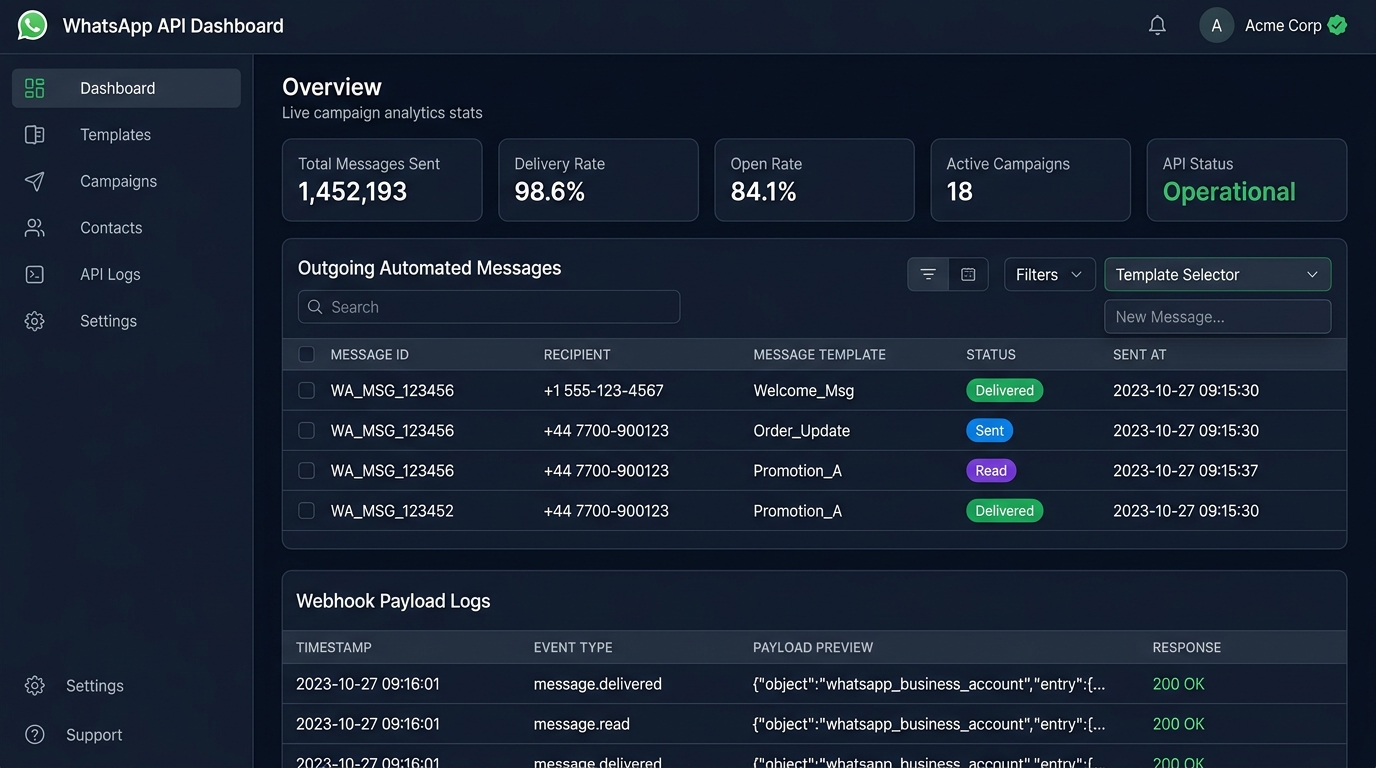Select recipient +1 555-123-4567
This screenshot has height=768, width=1376.
point(603,390)
